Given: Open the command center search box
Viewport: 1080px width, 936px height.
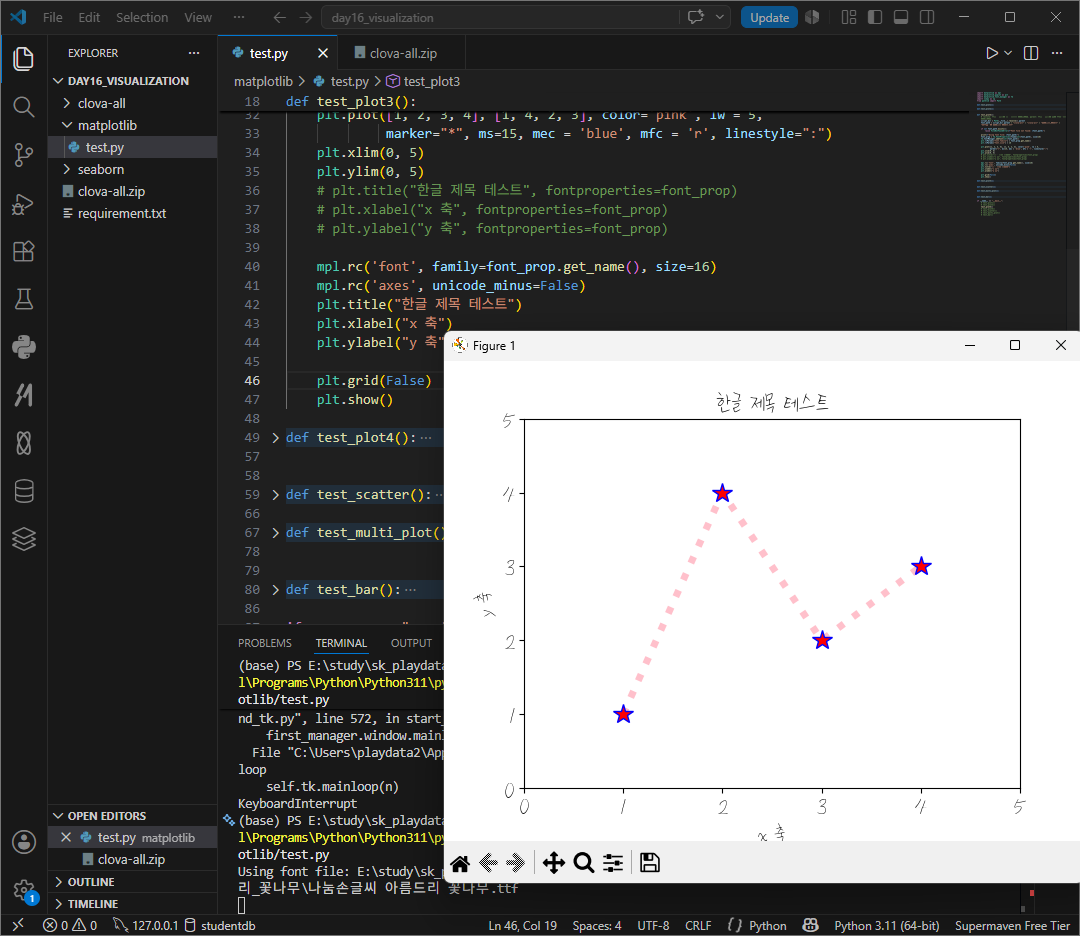Looking at the screenshot, I should pyautogui.click(x=501, y=18).
